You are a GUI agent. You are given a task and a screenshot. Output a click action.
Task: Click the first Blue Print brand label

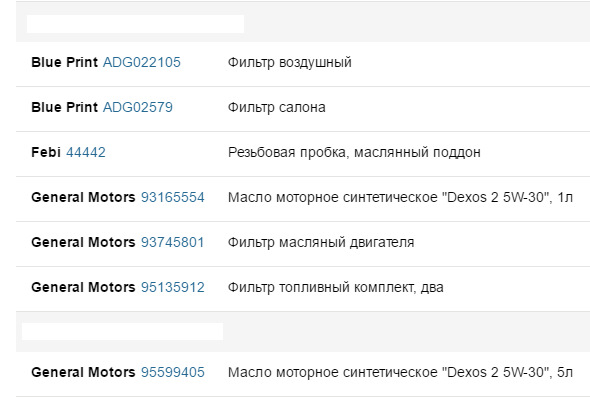[x=64, y=62]
